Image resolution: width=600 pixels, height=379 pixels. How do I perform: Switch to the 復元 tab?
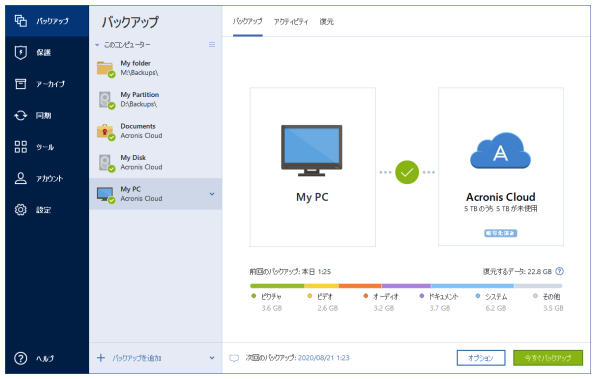click(326, 22)
